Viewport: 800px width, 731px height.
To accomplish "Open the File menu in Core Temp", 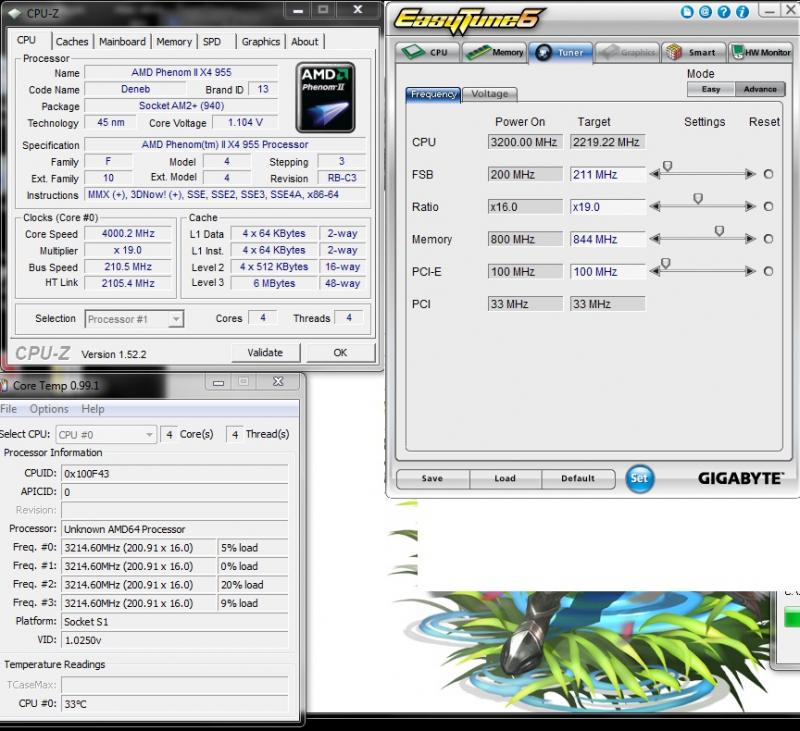I will 8,409.
